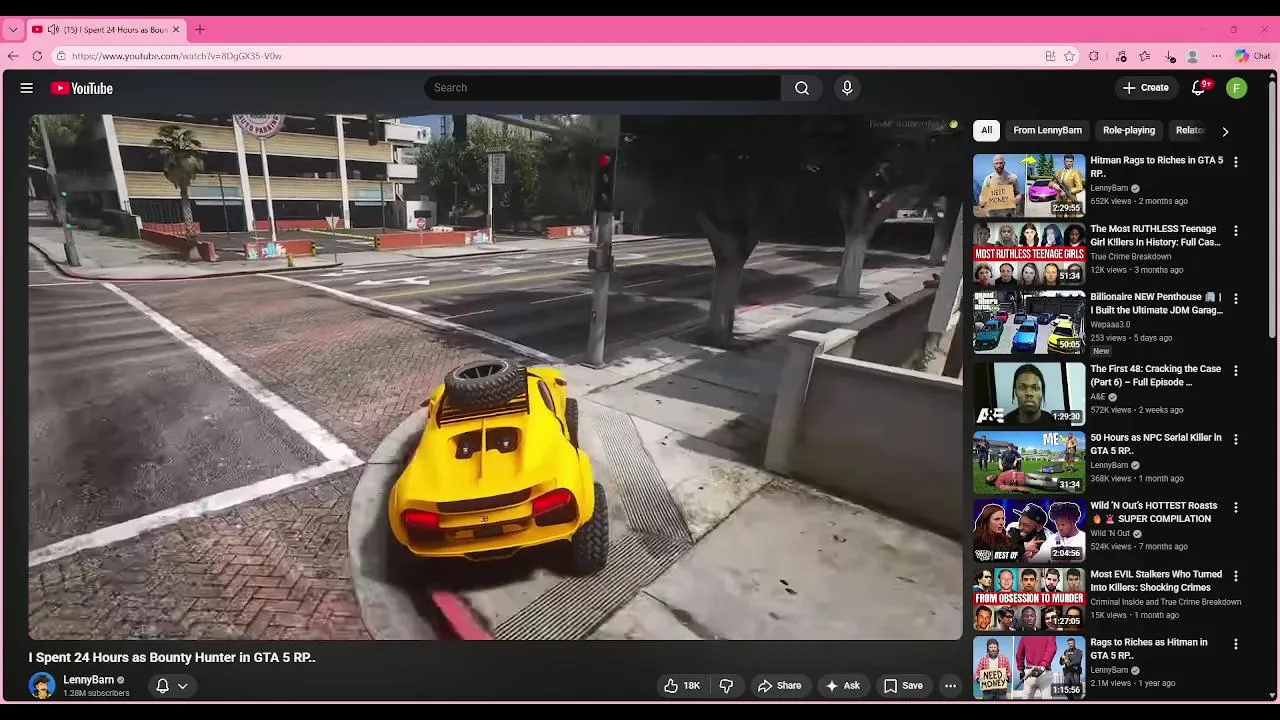The width and height of the screenshot is (1280, 720).
Task: Open the tab actions dropdown at far left
Action: (13, 30)
